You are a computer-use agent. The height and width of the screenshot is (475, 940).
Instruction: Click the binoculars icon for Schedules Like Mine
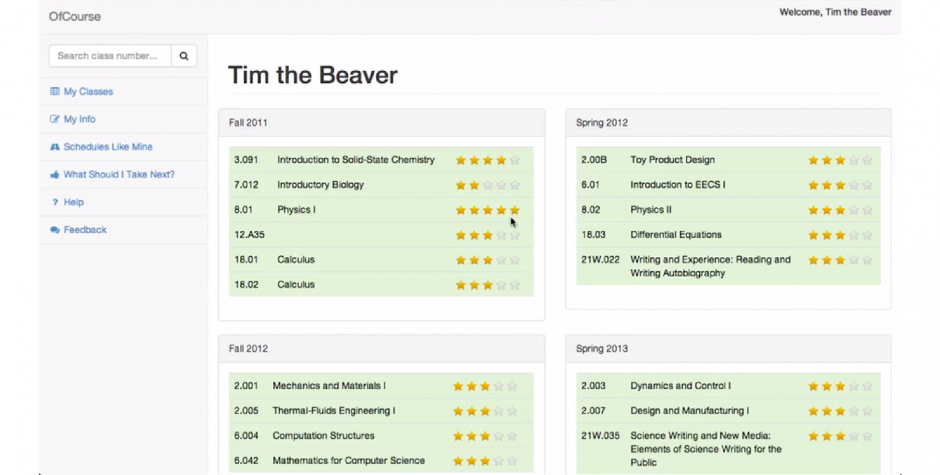pyautogui.click(x=55, y=147)
